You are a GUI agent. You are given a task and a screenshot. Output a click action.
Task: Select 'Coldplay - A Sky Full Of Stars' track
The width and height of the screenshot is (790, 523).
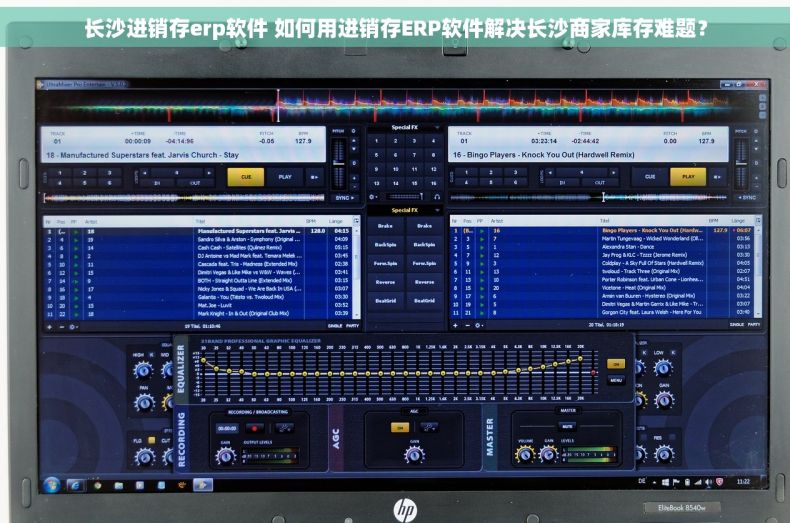[603, 263]
